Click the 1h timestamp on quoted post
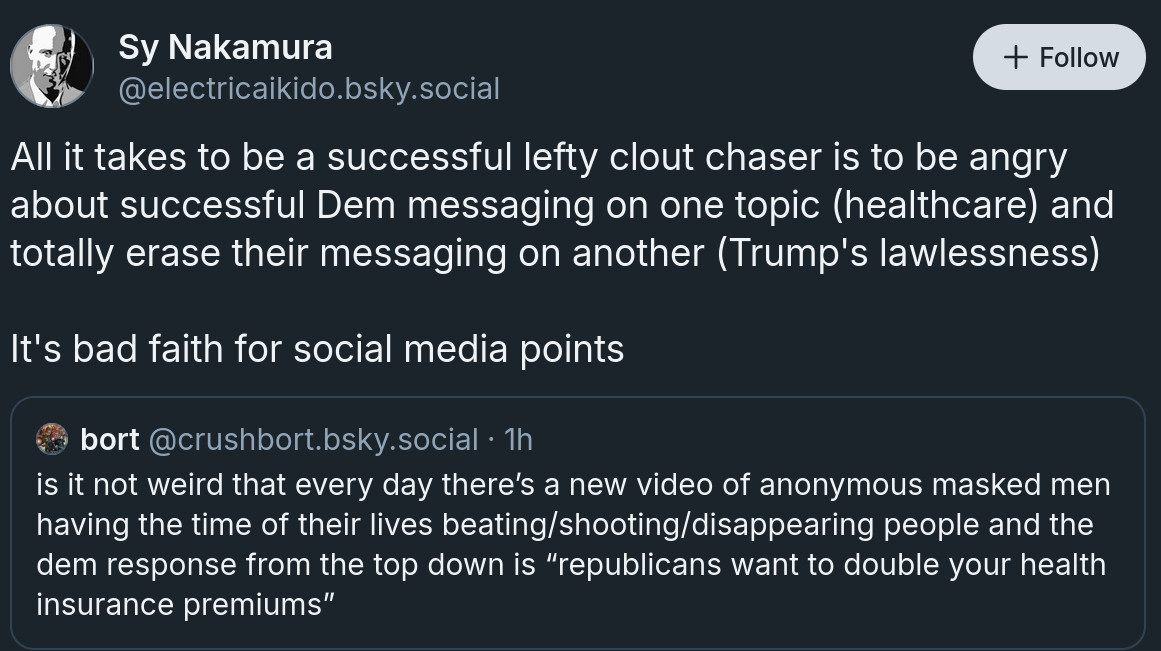 [x=519, y=439]
